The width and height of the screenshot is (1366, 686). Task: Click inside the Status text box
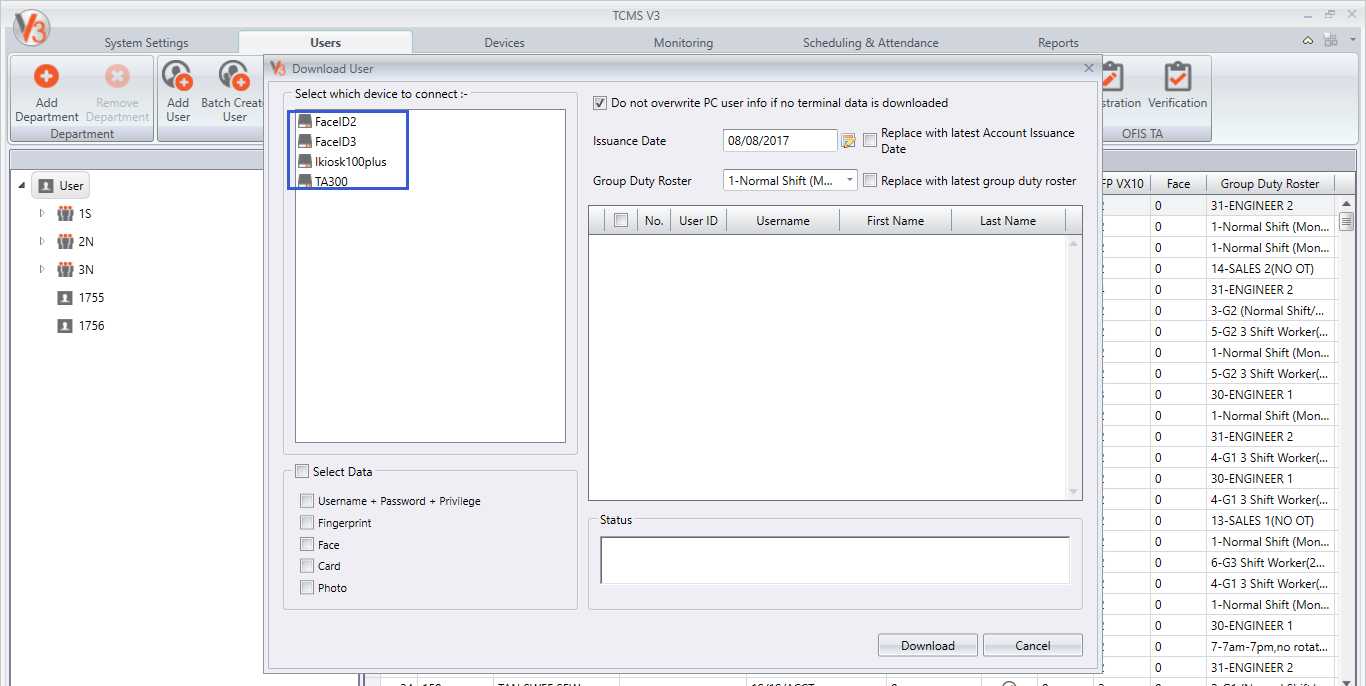(835, 560)
